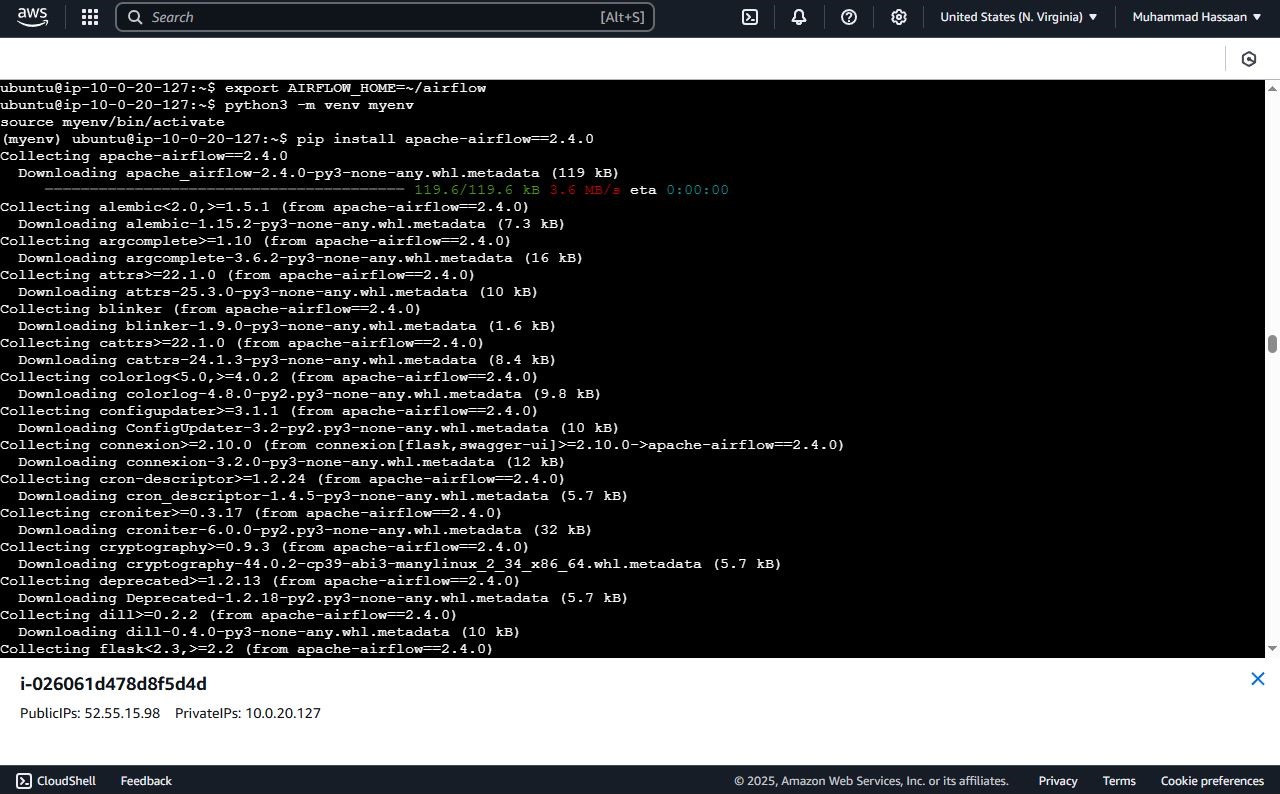Click the export AIRFLOW_HOME command line
The height and width of the screenshot is (794, 1280).
[x=243, y=88]
